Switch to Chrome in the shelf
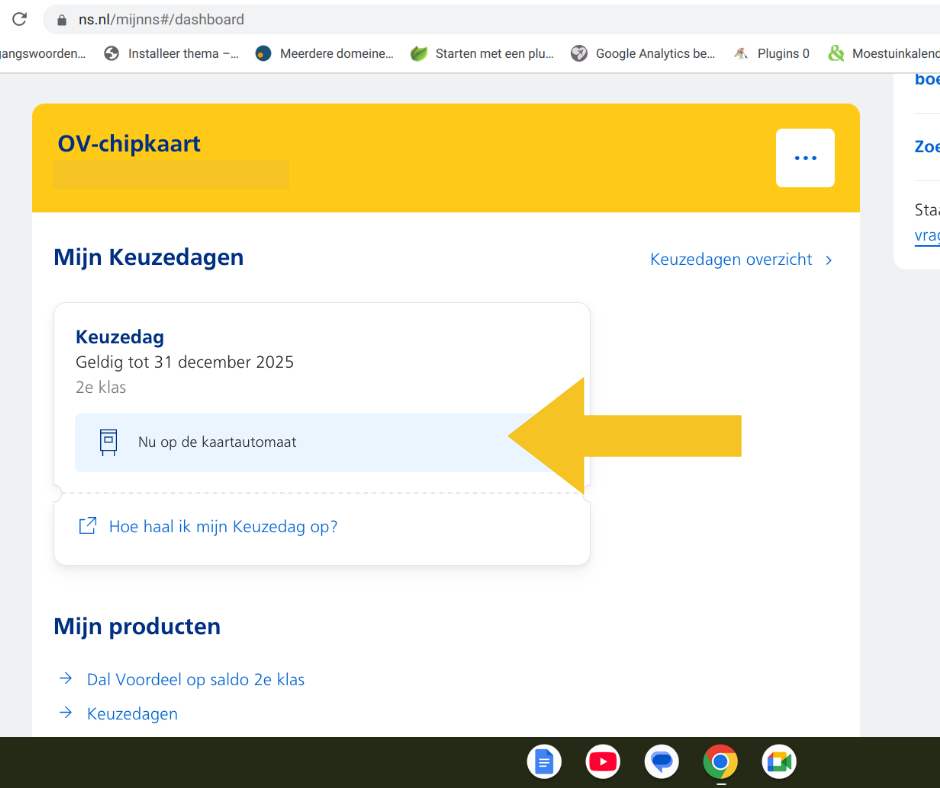 (x=721, y=762)
